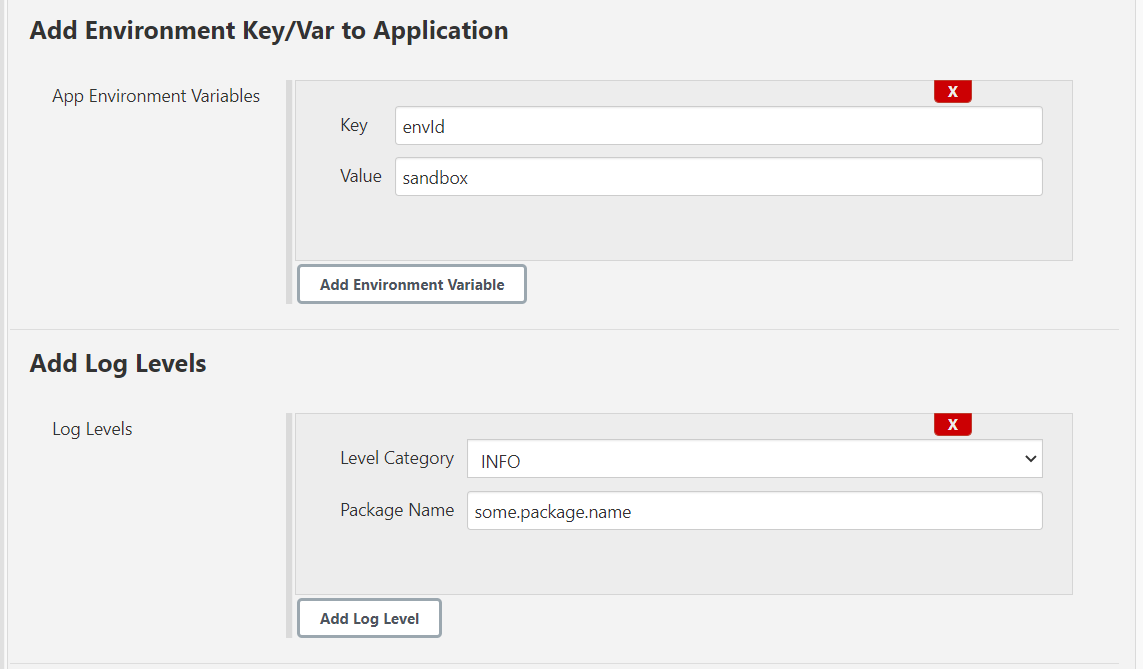Select the Package Name text field
1143x669 pixels.
(754, 511)
